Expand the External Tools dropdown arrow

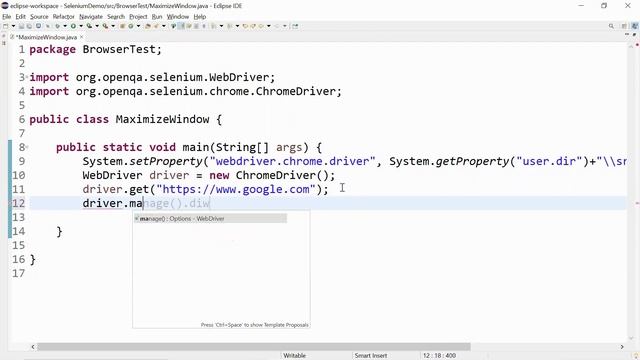(113, 26)
